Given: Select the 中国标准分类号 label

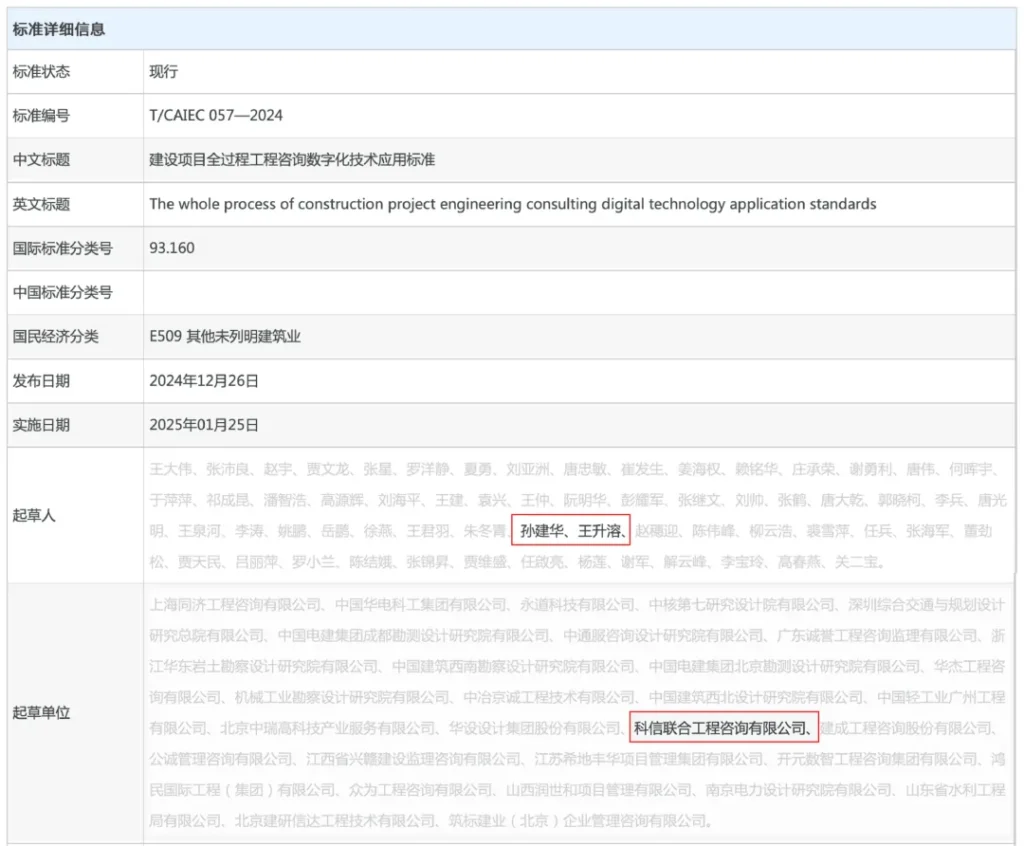Looking at the screenshot, I should (x=63, y=293).
